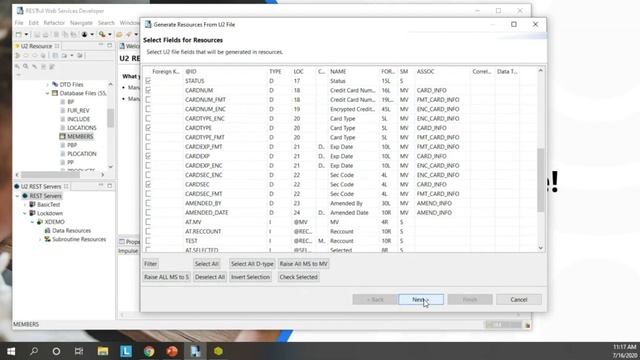Select LOCATIONS file in tree
This screenshot has width=640, height=360.
point(82,128)
